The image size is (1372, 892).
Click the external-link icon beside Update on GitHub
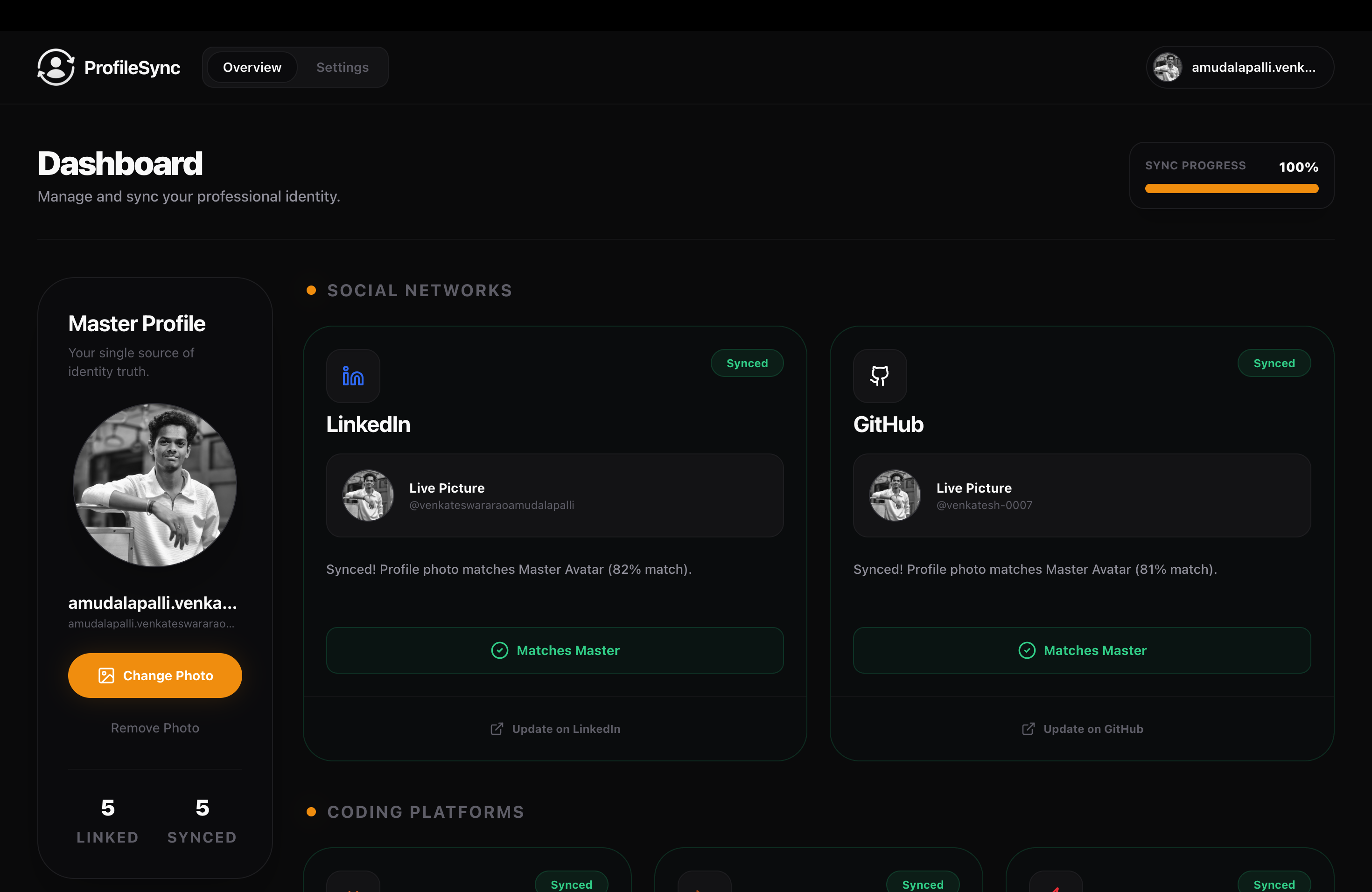tap(1028, 729)
